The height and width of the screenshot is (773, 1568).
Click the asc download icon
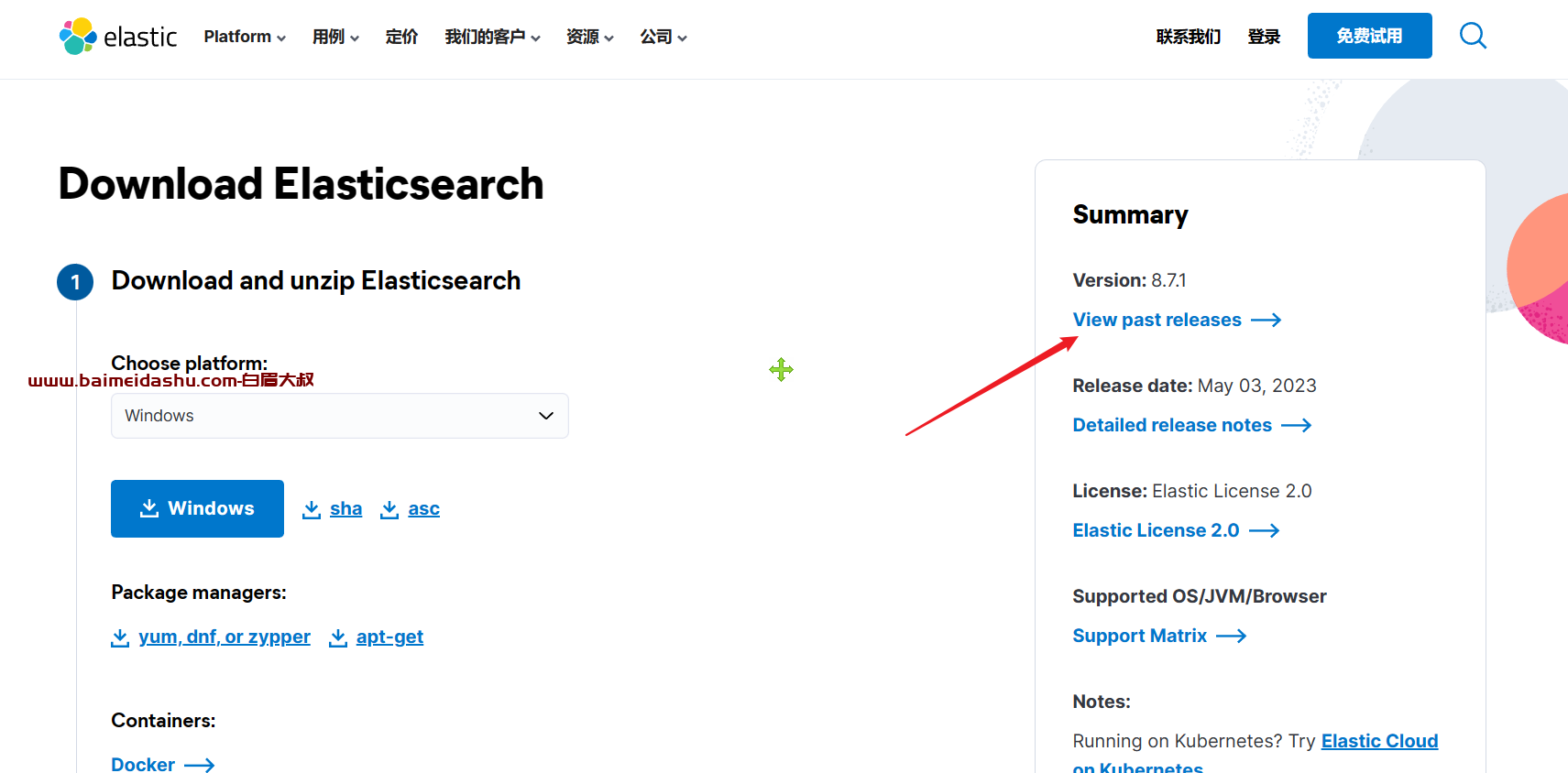(389, 509)
